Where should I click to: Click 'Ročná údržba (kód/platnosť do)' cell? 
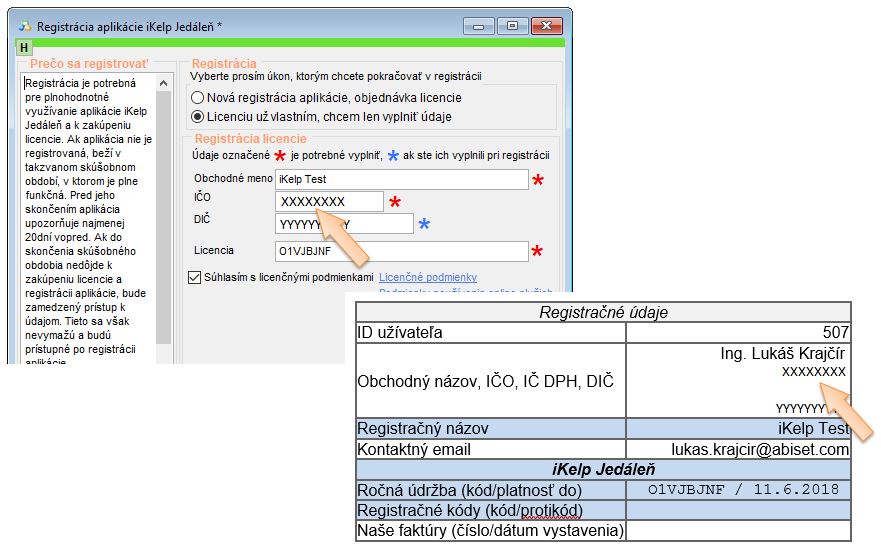click(491, 490)
